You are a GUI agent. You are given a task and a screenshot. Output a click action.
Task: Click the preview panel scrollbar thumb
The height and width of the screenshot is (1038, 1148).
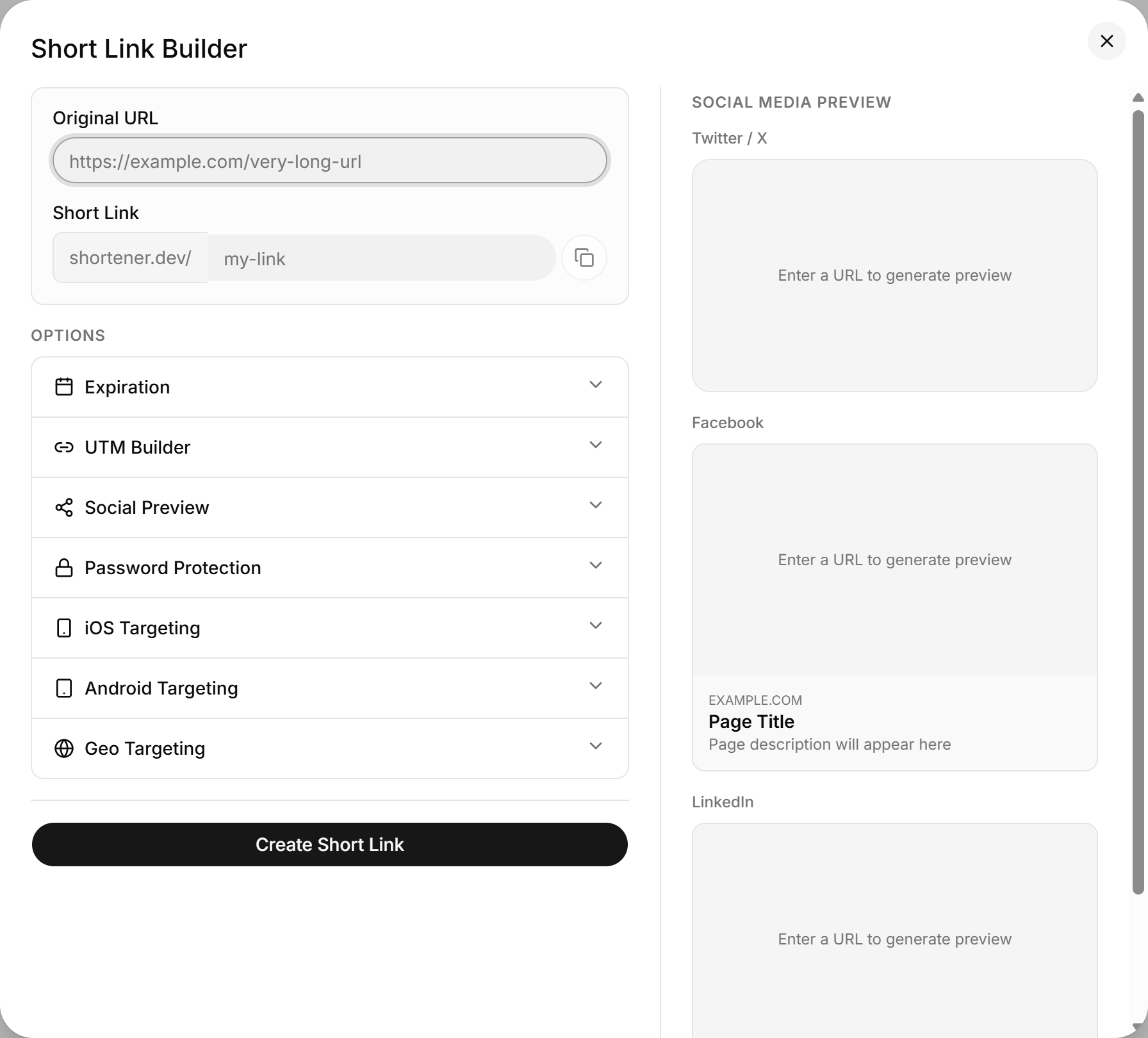[1138, 502]
